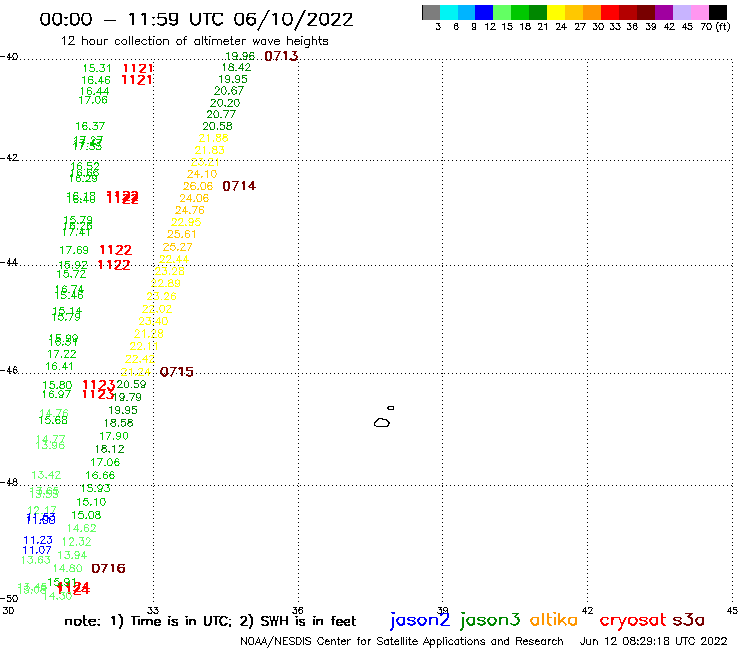This screenshot has height=650, width=740.
Task: Click the '0715' time stamp
Action: point(177,372)
